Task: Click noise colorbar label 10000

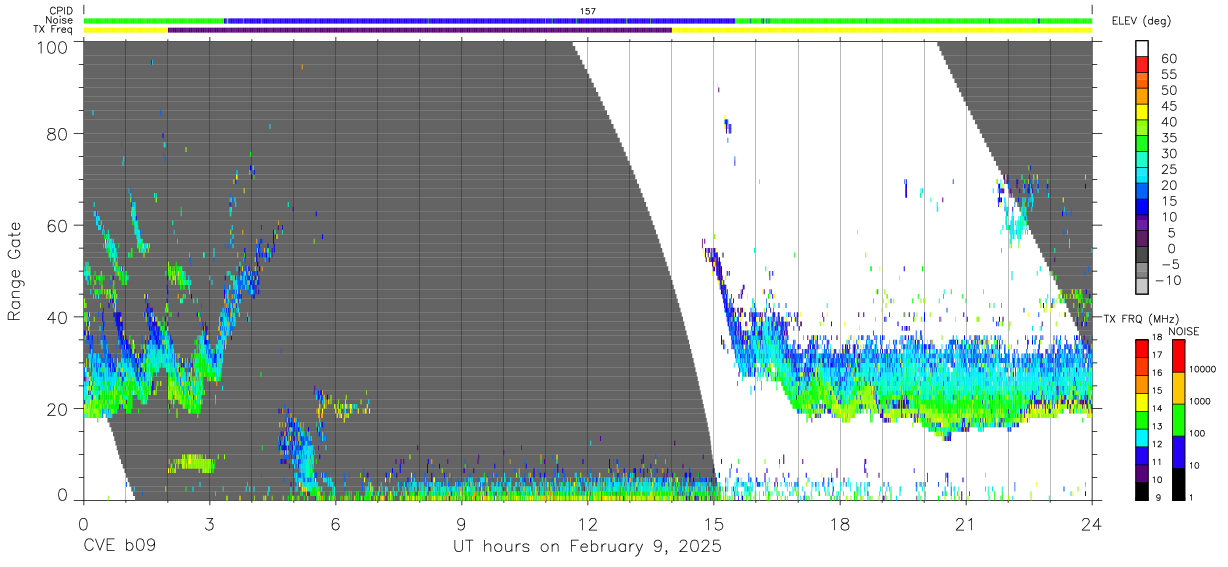Action: pyautogui.click(x=1203, y=370)
